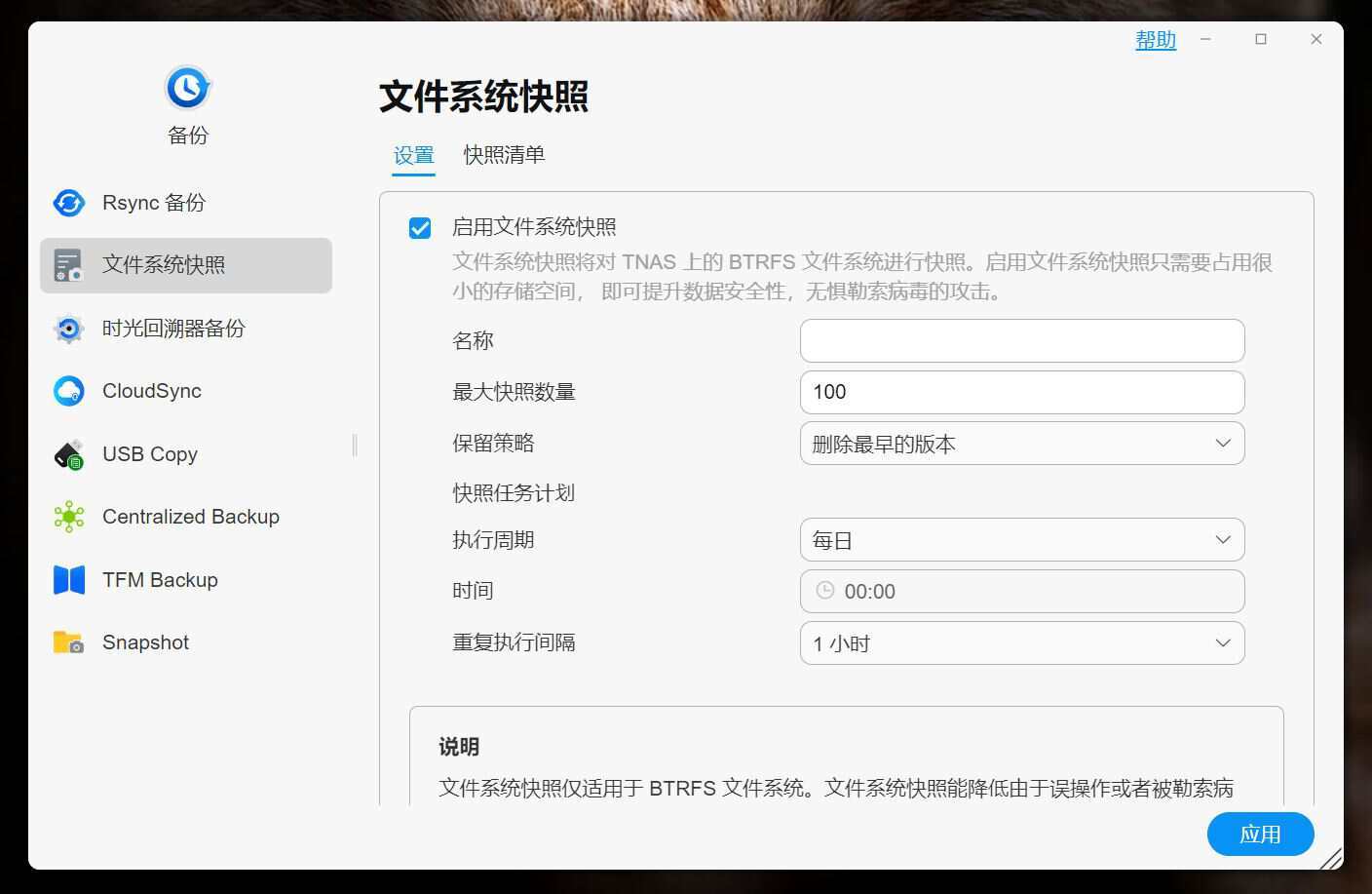Select USB Copy menu entry
Viewport: 1372px width, 894px height.
(x=186, y=454)
